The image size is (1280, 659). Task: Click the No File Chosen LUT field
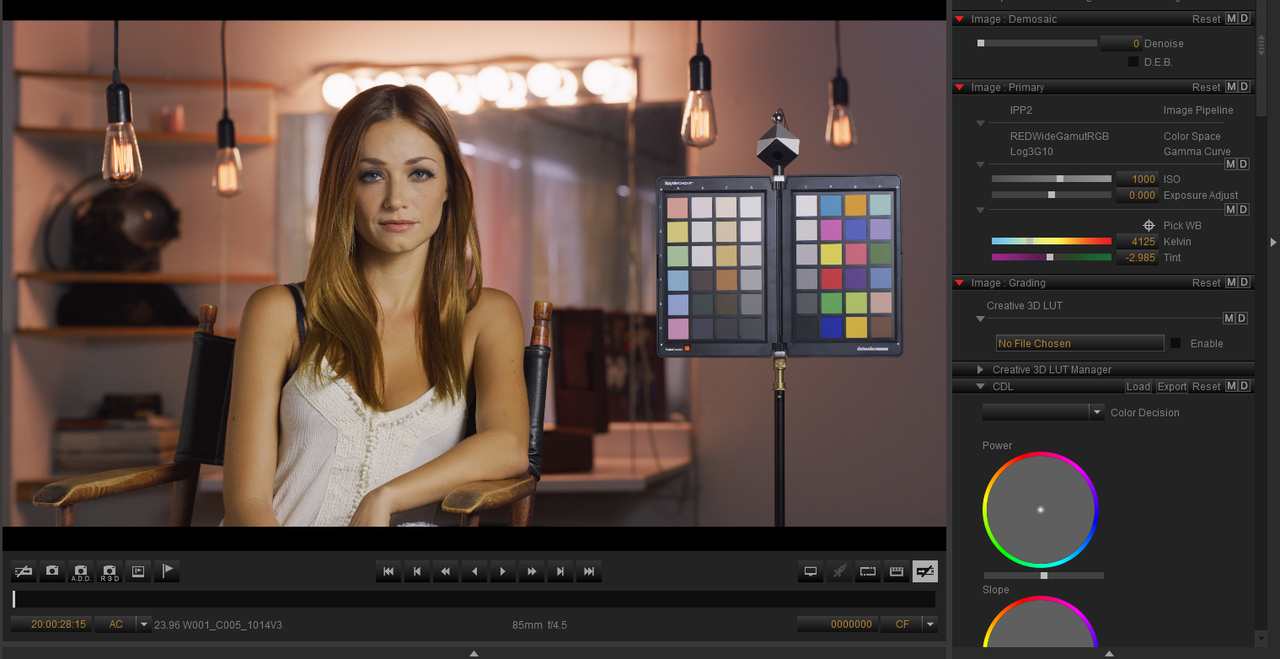(1080, 343)
